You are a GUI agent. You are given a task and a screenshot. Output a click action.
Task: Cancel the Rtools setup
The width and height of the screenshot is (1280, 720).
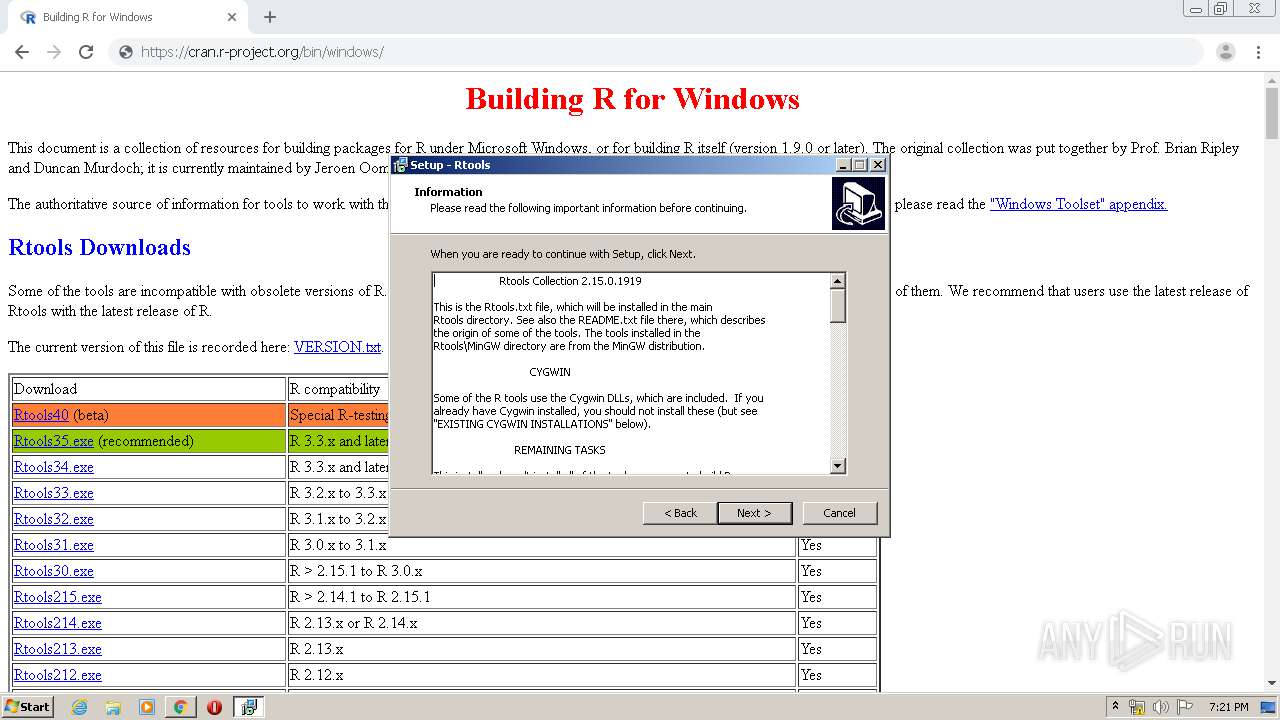[x=839, y=513]
